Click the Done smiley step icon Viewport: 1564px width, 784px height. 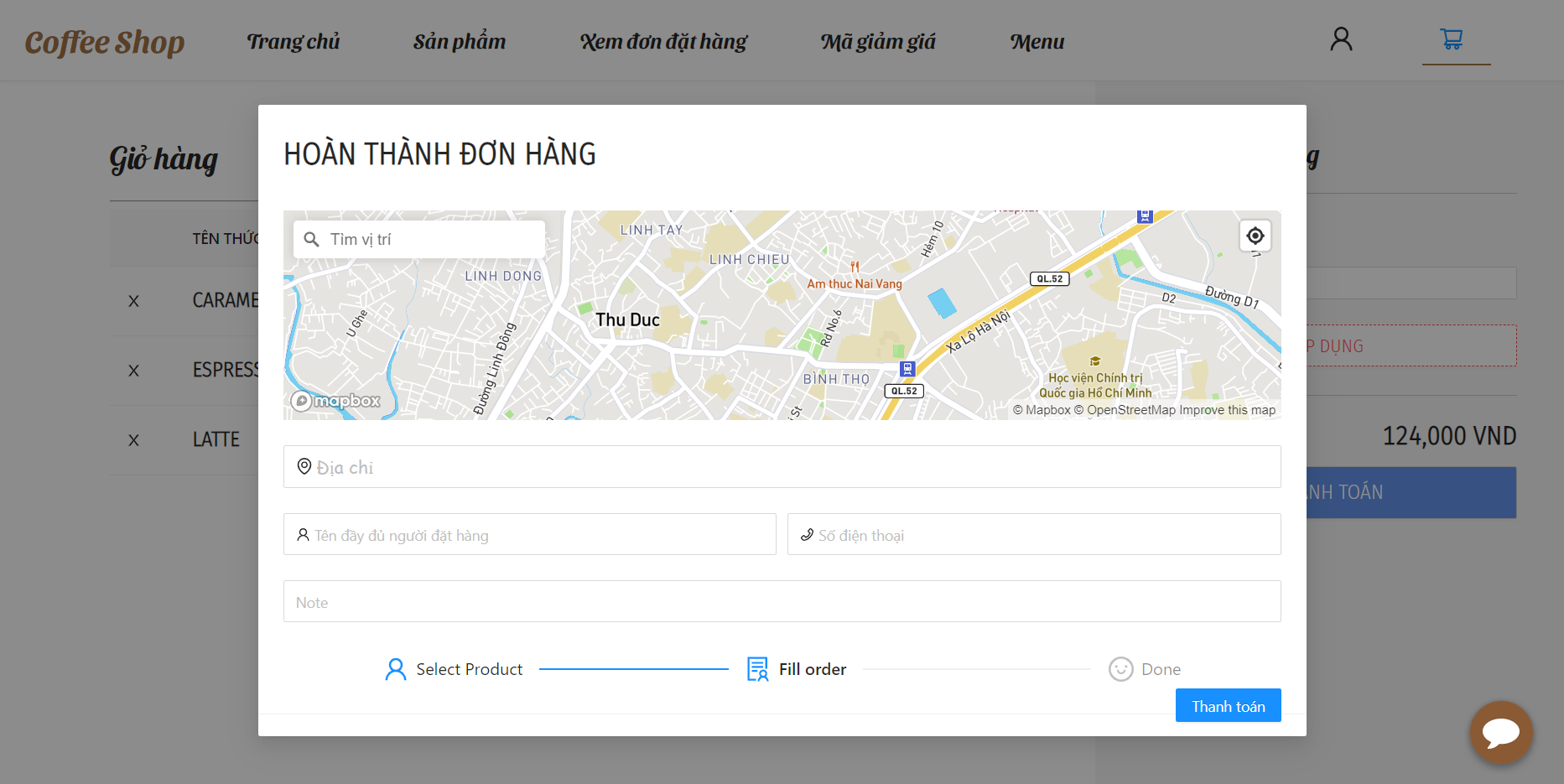(1121, 669)
